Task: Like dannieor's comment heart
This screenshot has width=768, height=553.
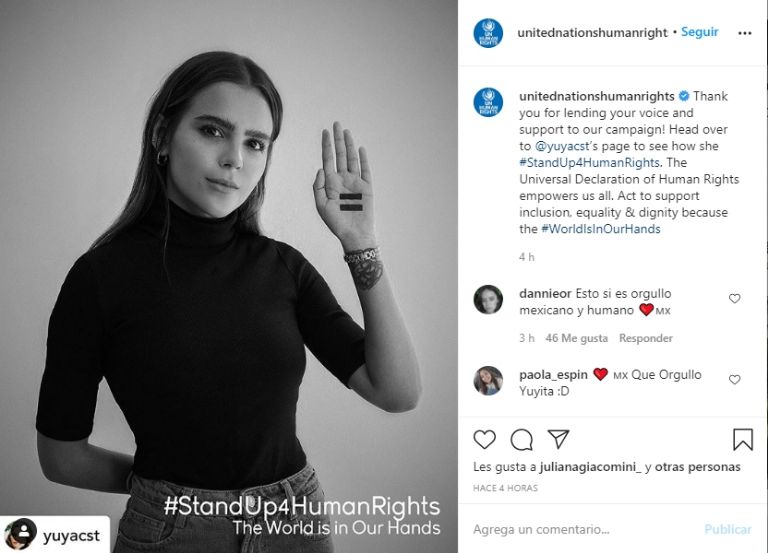Action: 734,298
